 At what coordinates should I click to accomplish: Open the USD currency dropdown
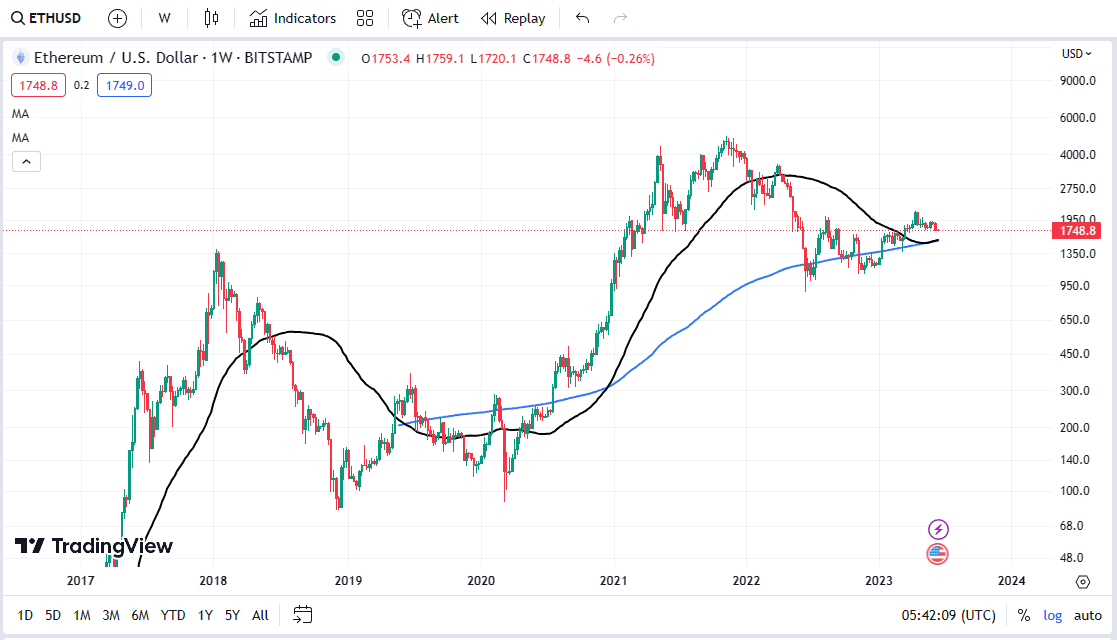1076,54
